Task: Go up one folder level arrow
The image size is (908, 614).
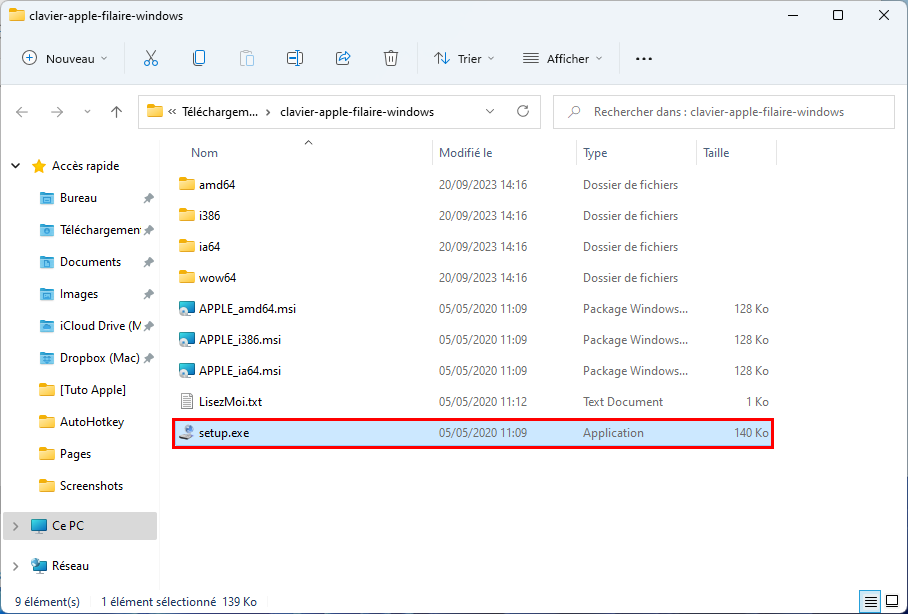Action: [x=116, y=112]
